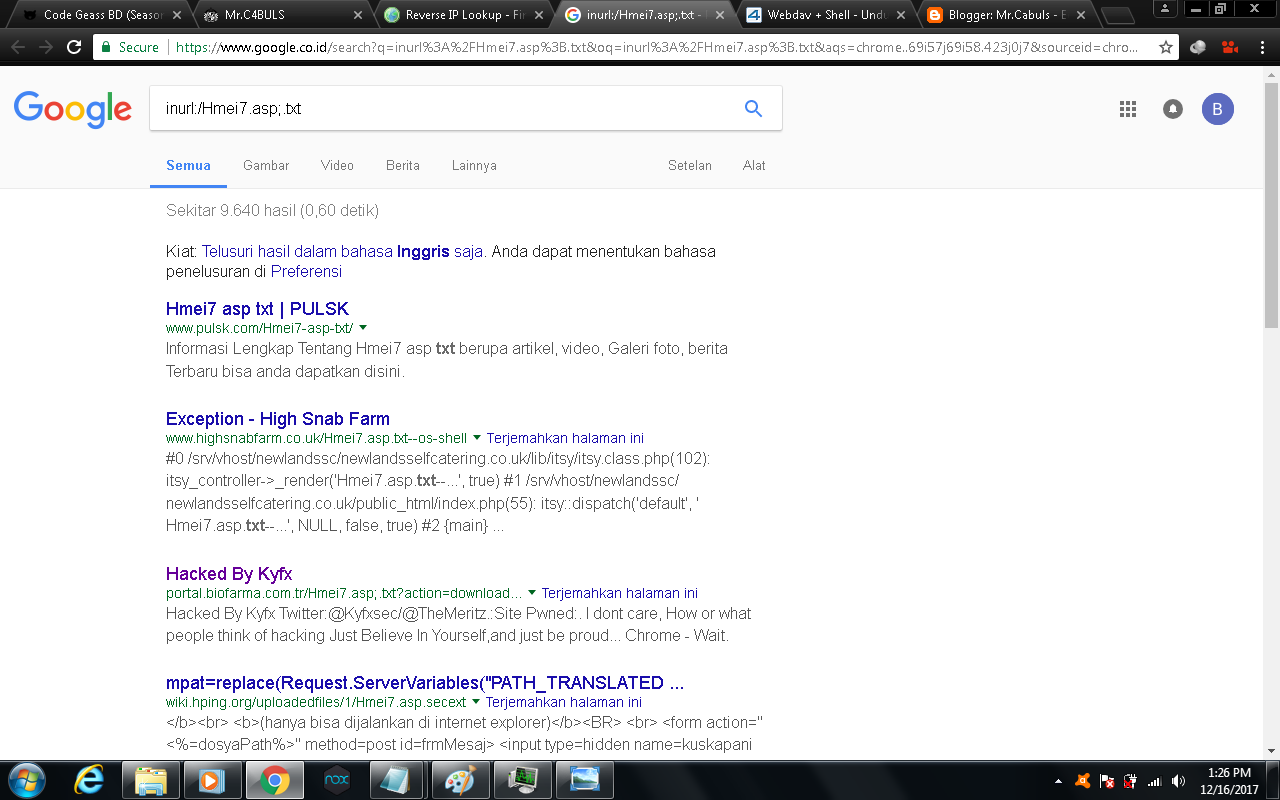Expand options arrow for wiki.hping.org result
Screen dimensions: 1280x800
476,702
